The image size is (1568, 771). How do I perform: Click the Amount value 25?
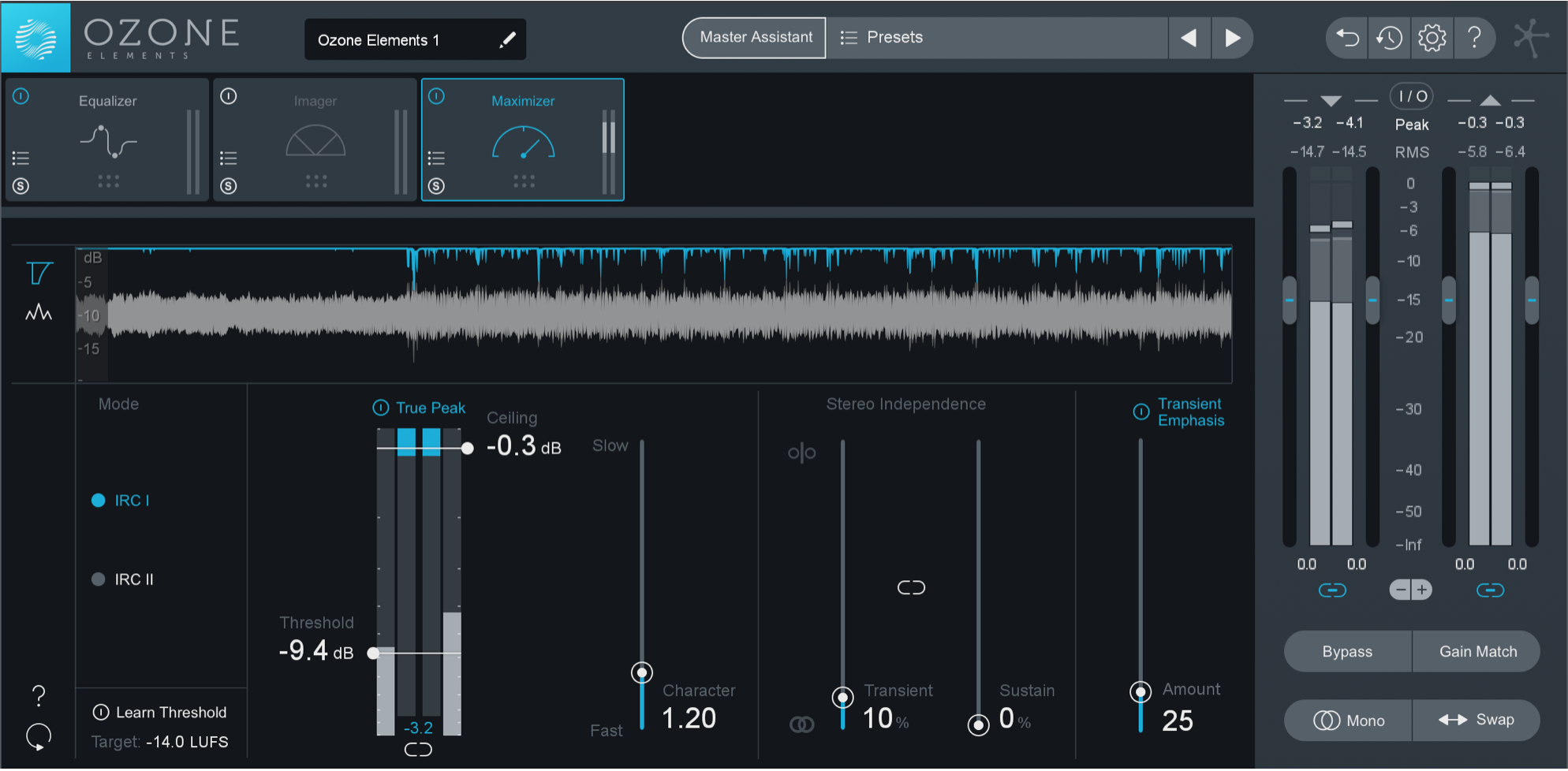pyautogui.click(x=1178, y=721)
